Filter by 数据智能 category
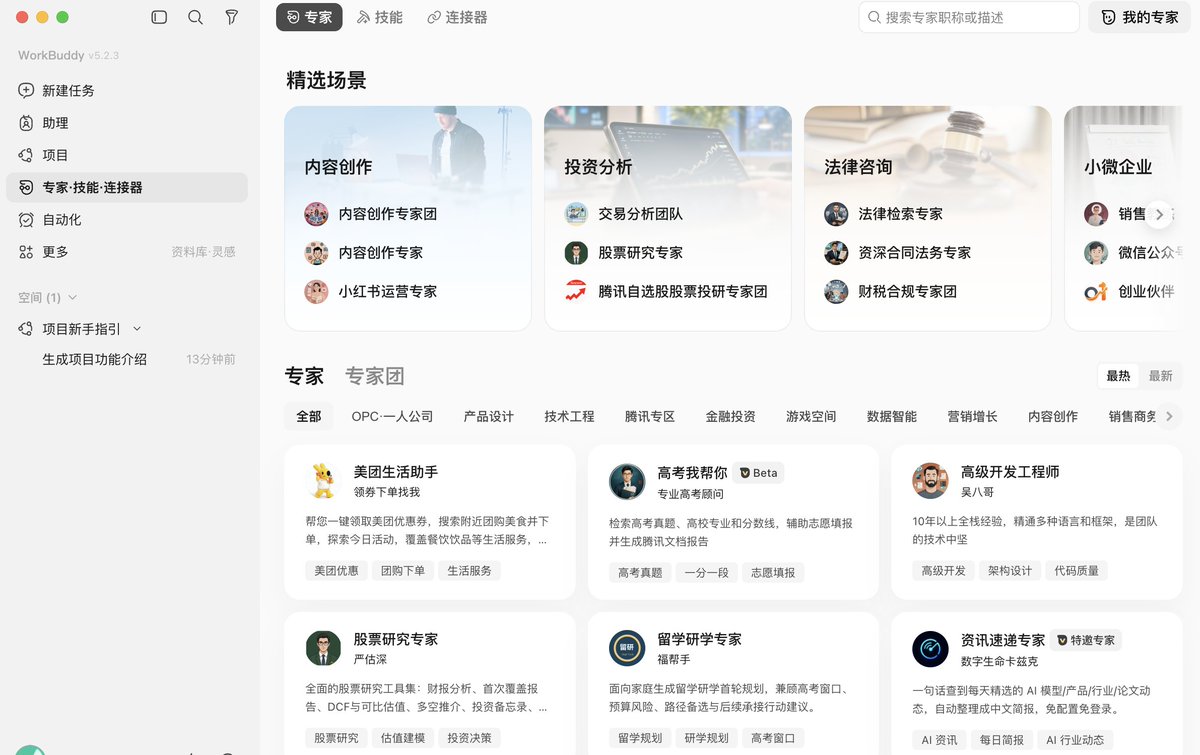1200x755 pixels. [892, 416]
